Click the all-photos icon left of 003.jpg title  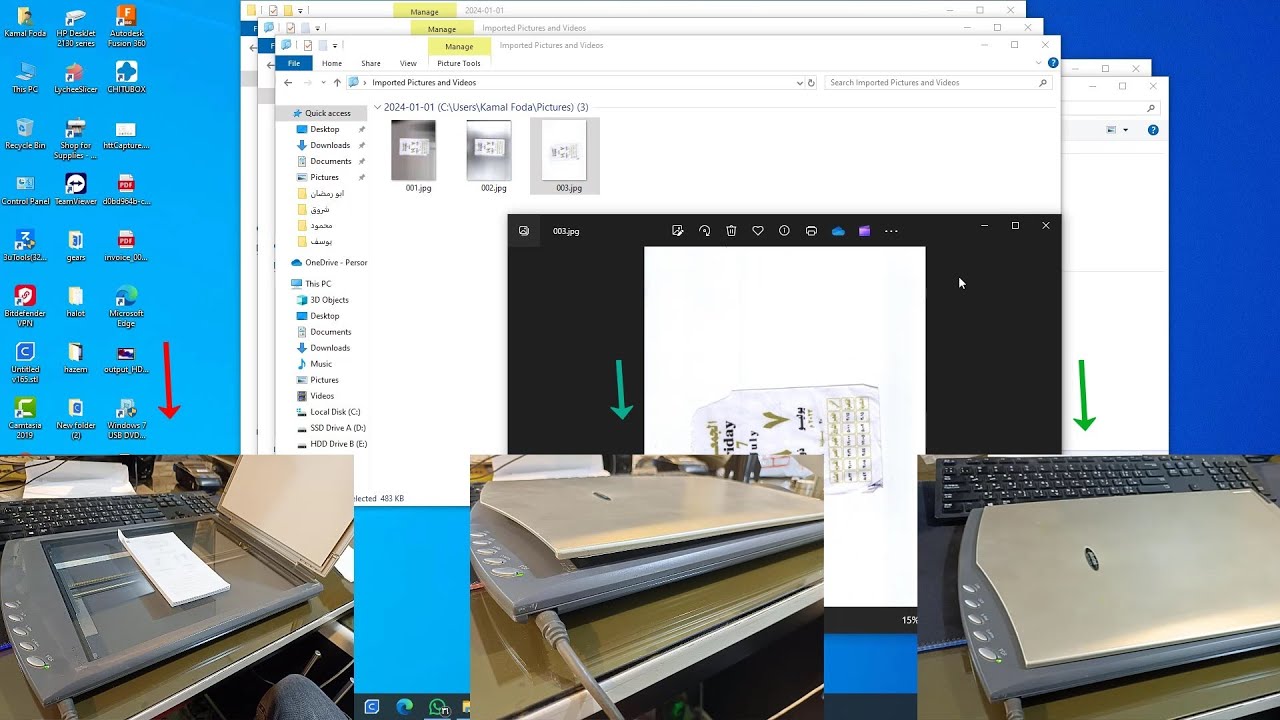(x=523, y=231)
